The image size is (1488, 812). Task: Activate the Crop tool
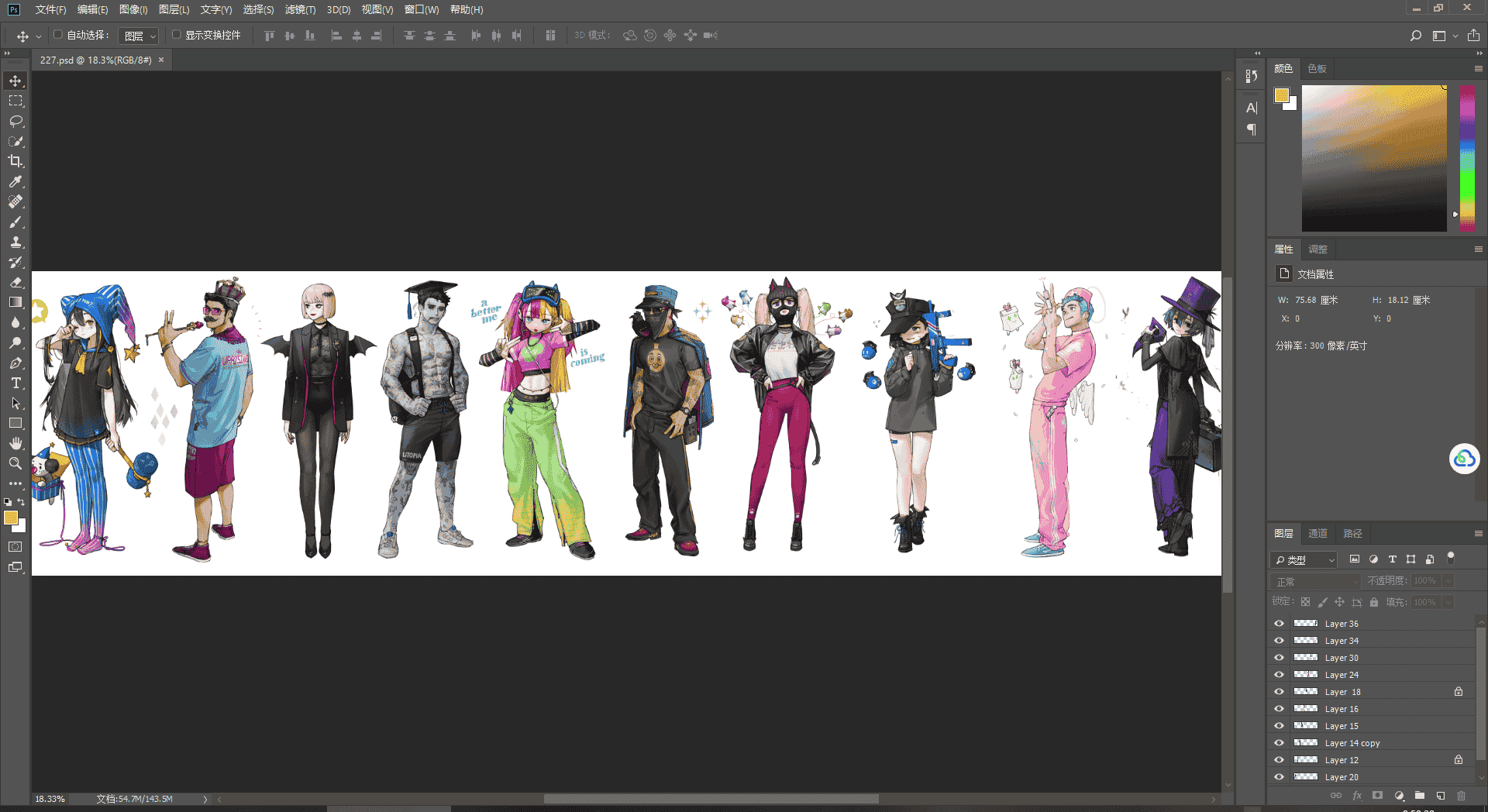coord(15,161)
